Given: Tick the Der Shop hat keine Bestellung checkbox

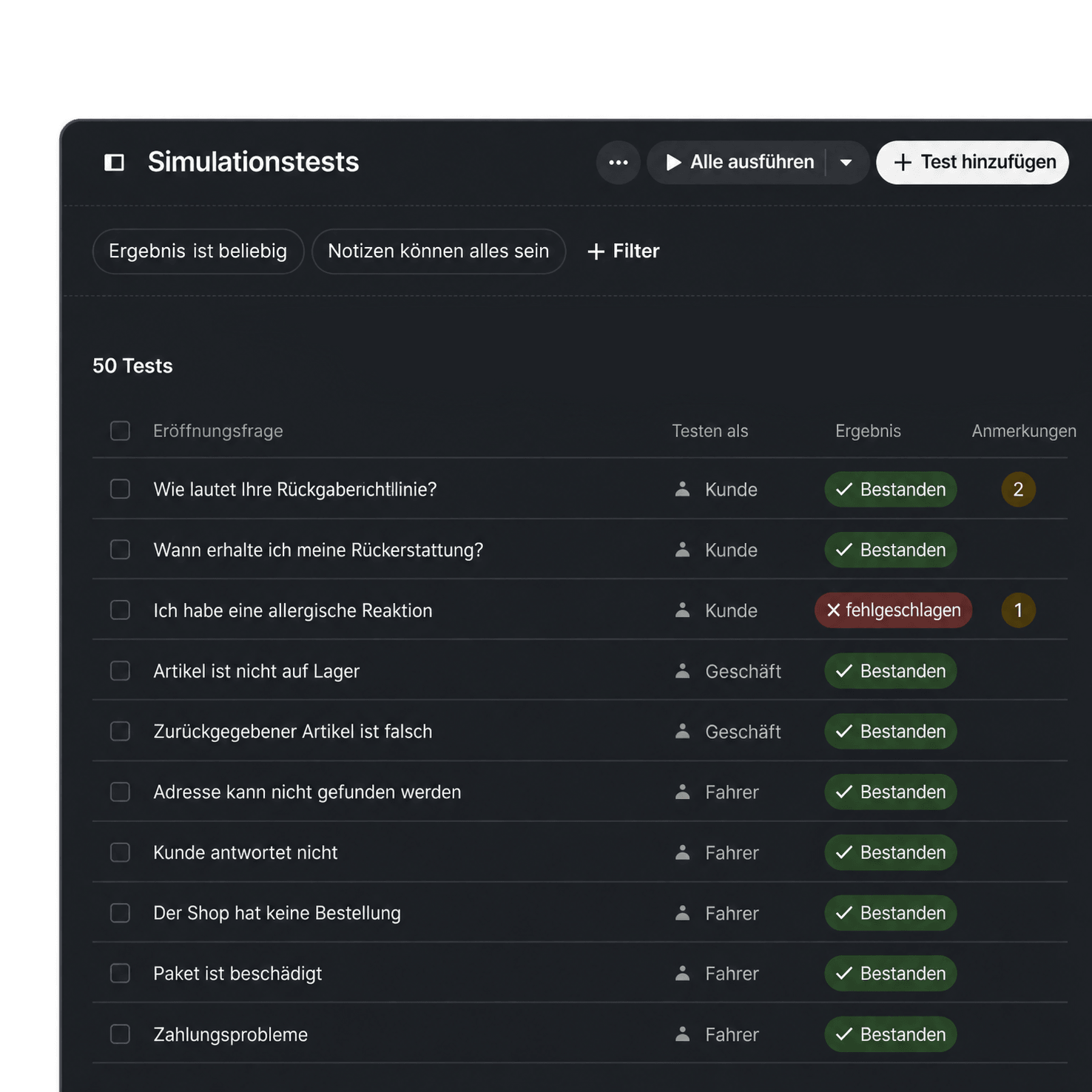Looking at the screenshot, I should point(120,913).
